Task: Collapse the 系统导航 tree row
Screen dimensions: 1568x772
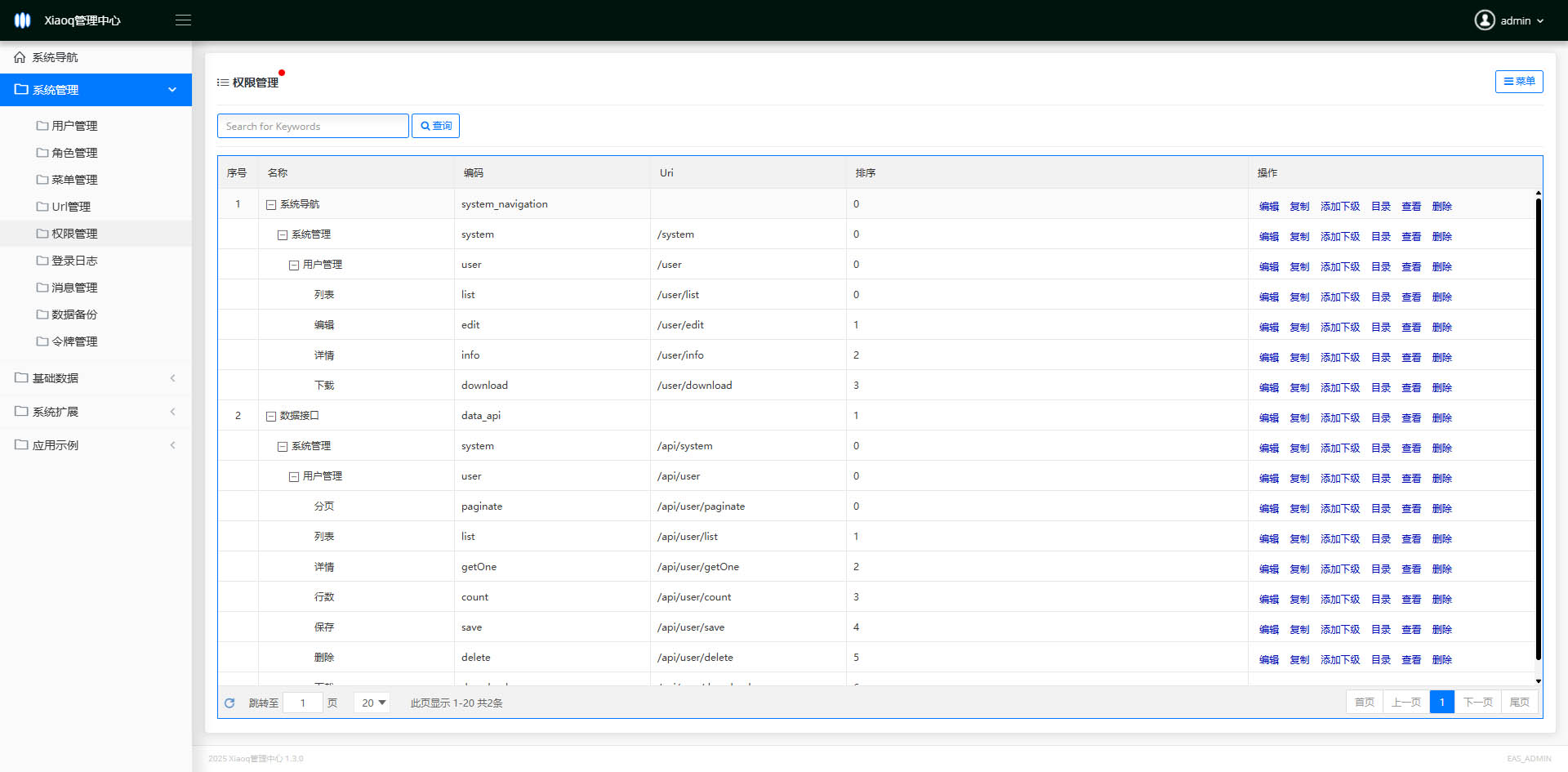Action: (x=271, y=204)
